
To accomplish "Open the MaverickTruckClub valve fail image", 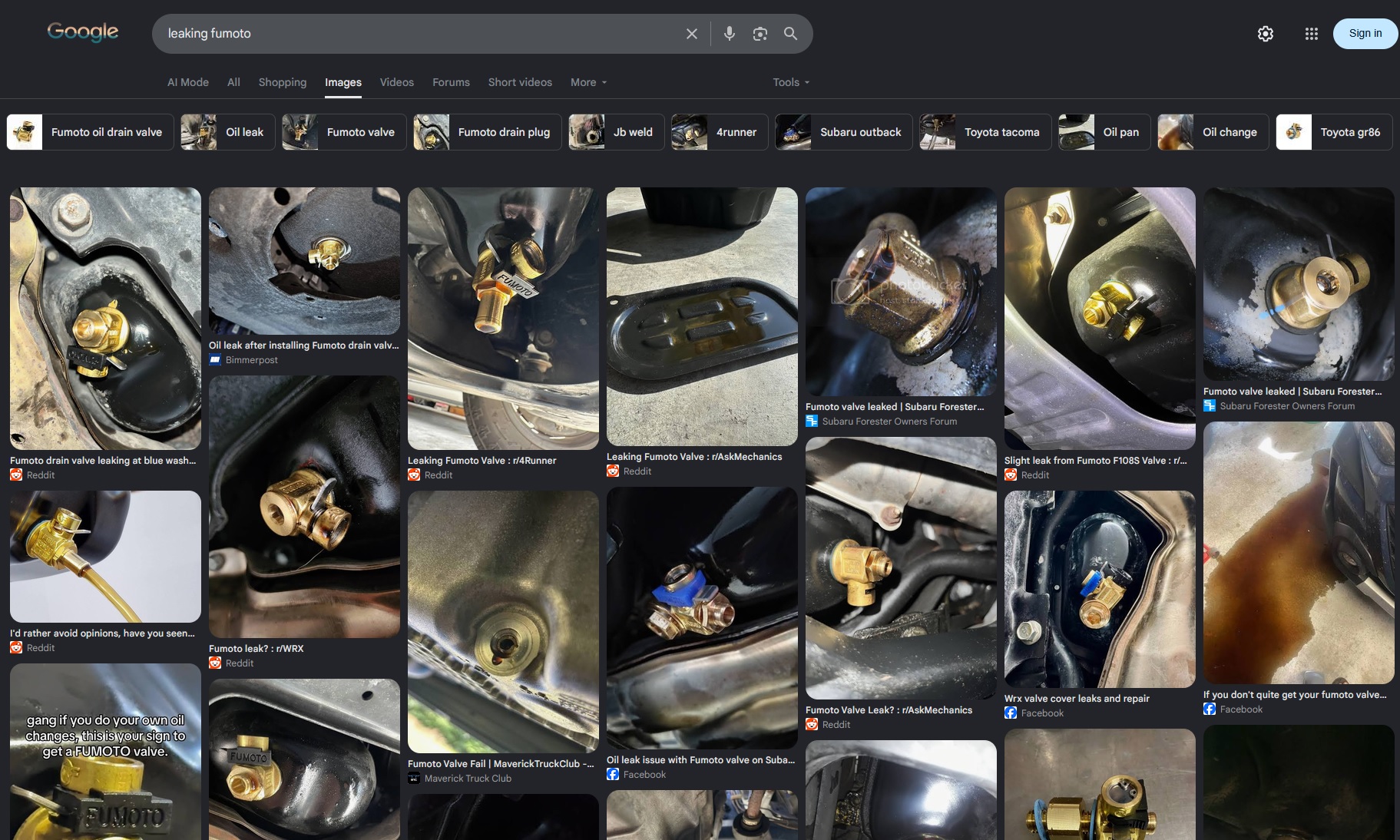I will pyautogui.click(x=503, y=622).
